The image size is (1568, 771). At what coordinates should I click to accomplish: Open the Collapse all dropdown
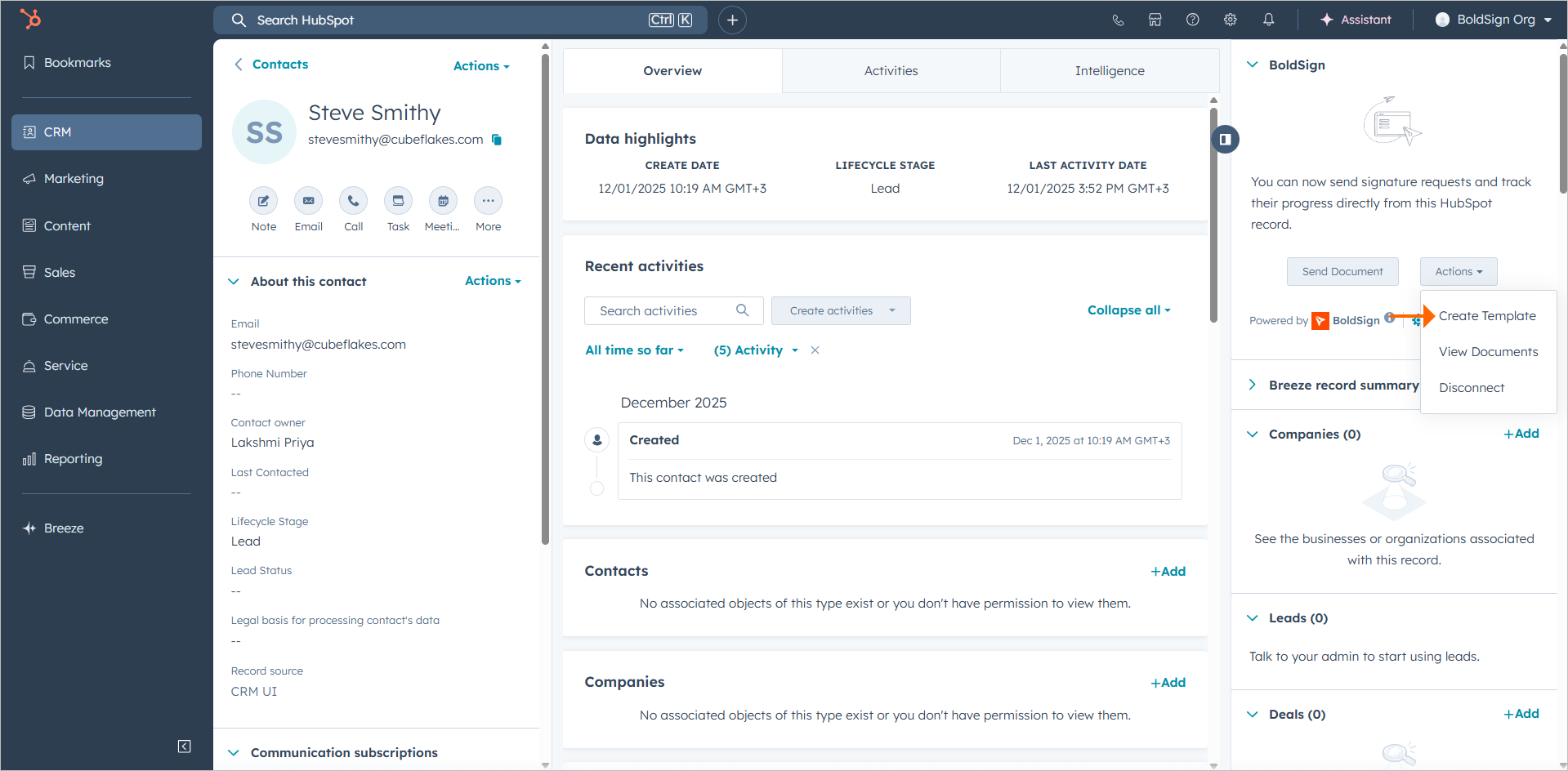[1128, 310]
